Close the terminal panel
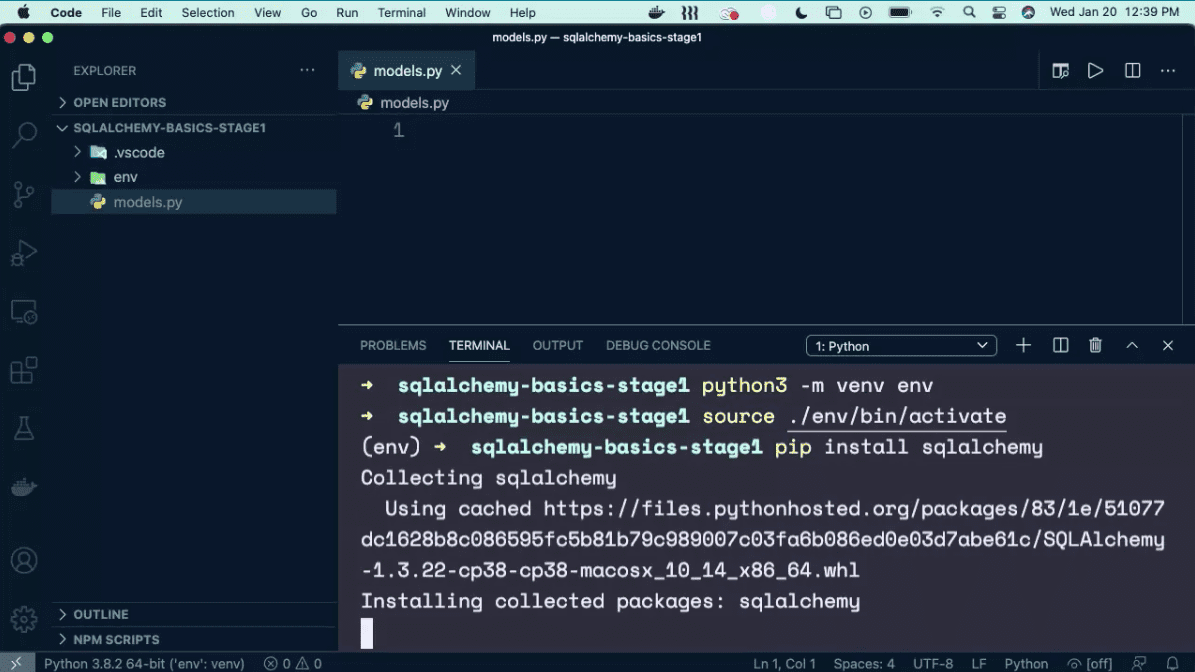1195x672 pixels. click(x=1168, y=346)
